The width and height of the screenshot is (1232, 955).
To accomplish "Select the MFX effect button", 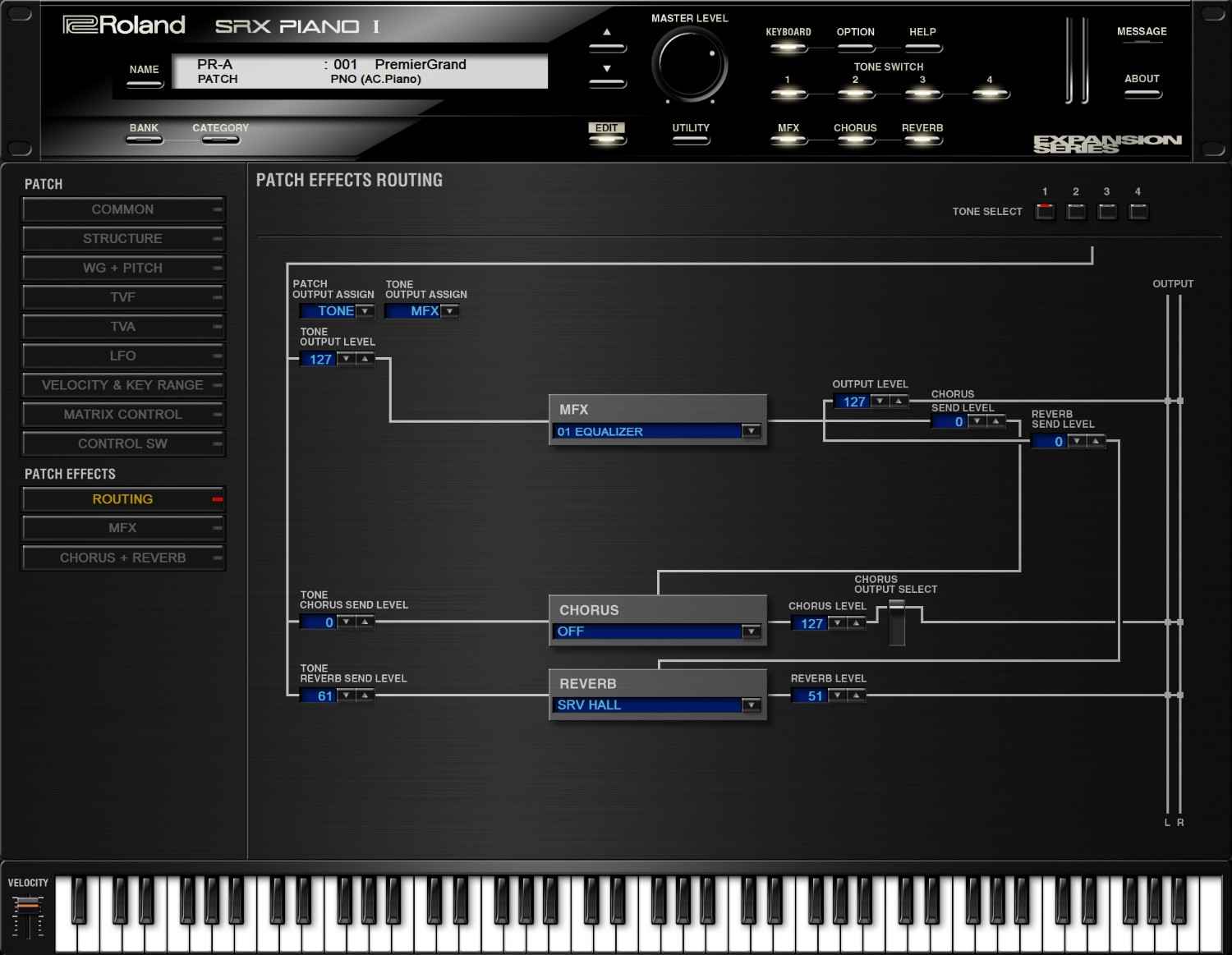I will click(789, 141).
